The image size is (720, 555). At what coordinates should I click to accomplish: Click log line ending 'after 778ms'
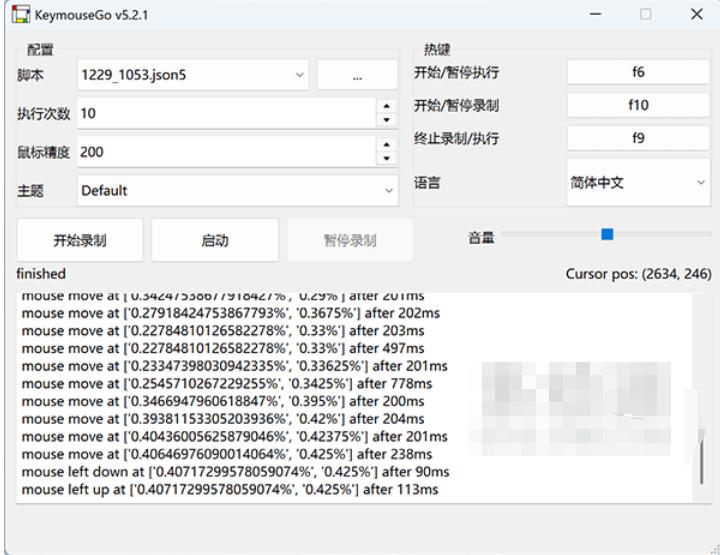[227, 384]
